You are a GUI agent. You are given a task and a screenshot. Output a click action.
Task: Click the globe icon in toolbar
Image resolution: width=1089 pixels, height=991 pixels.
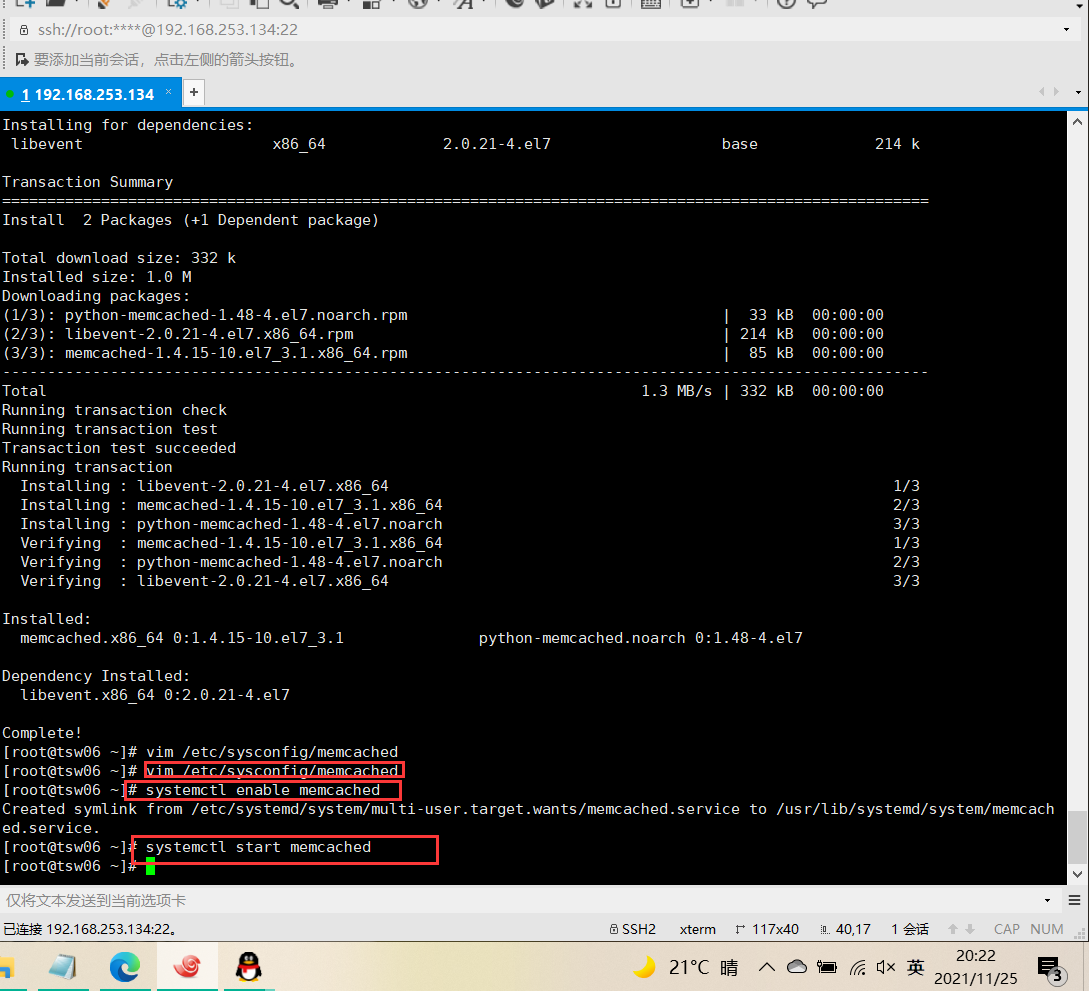coord(417,3)
